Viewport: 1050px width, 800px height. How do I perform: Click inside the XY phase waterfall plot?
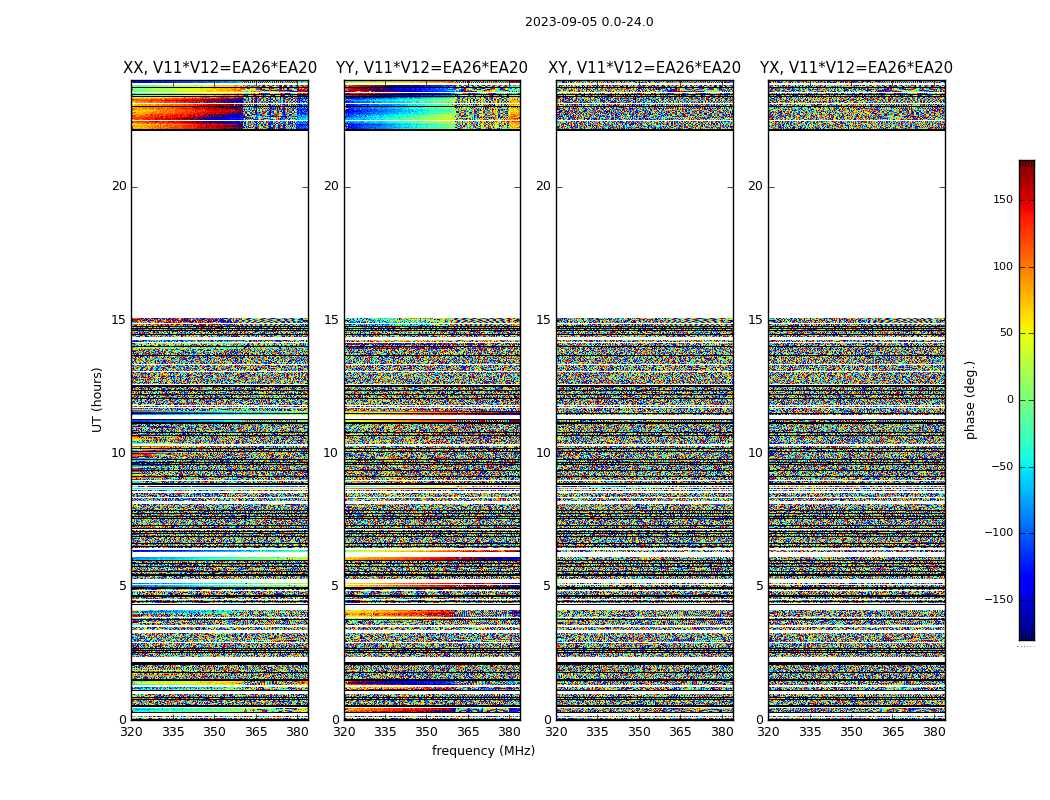pyautogui.click(x=644, y=400)
